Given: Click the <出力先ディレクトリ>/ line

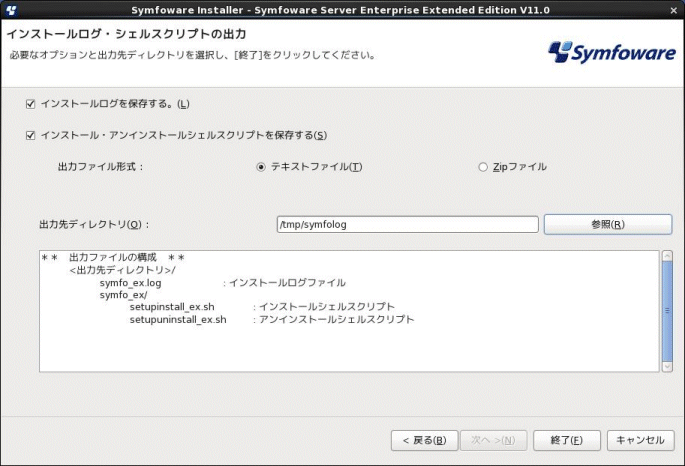Looking at the screenshot, I should click(x=122, y=270).
